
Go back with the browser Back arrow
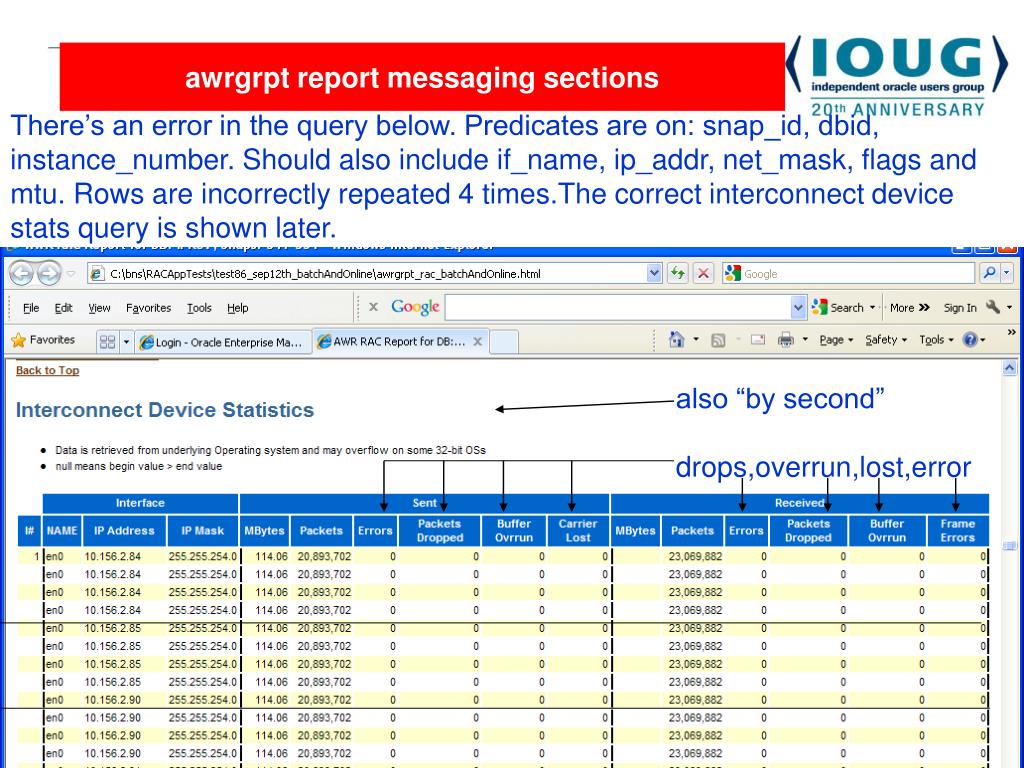point(22,274)
